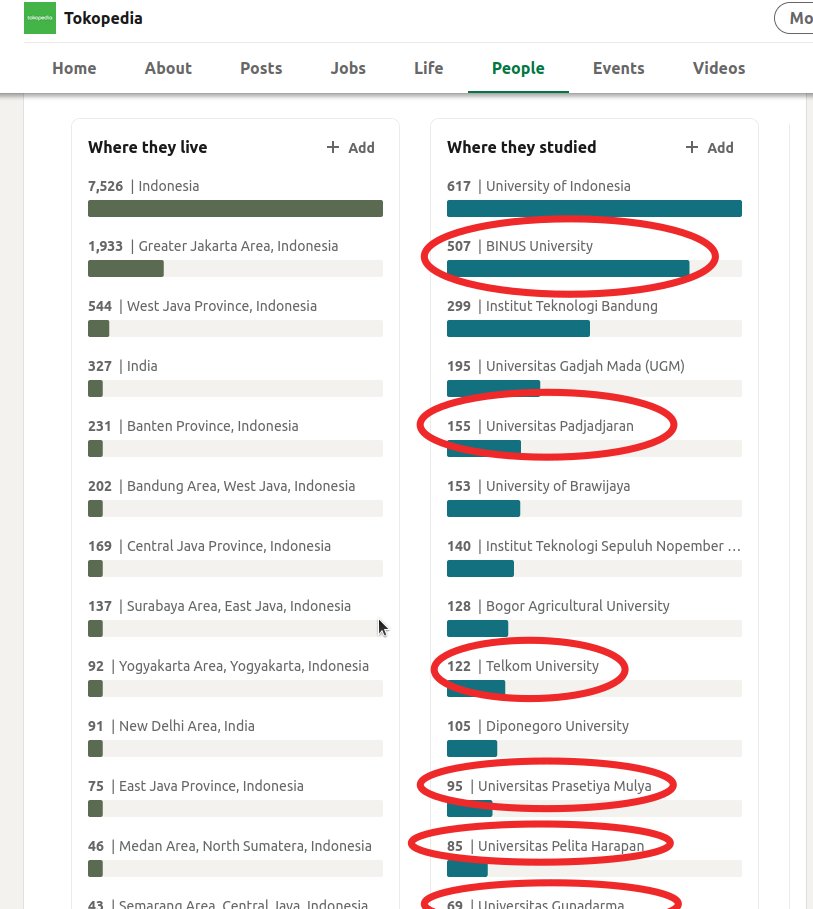Open the Jobs tab
The image size is (813, 909).
348,68
